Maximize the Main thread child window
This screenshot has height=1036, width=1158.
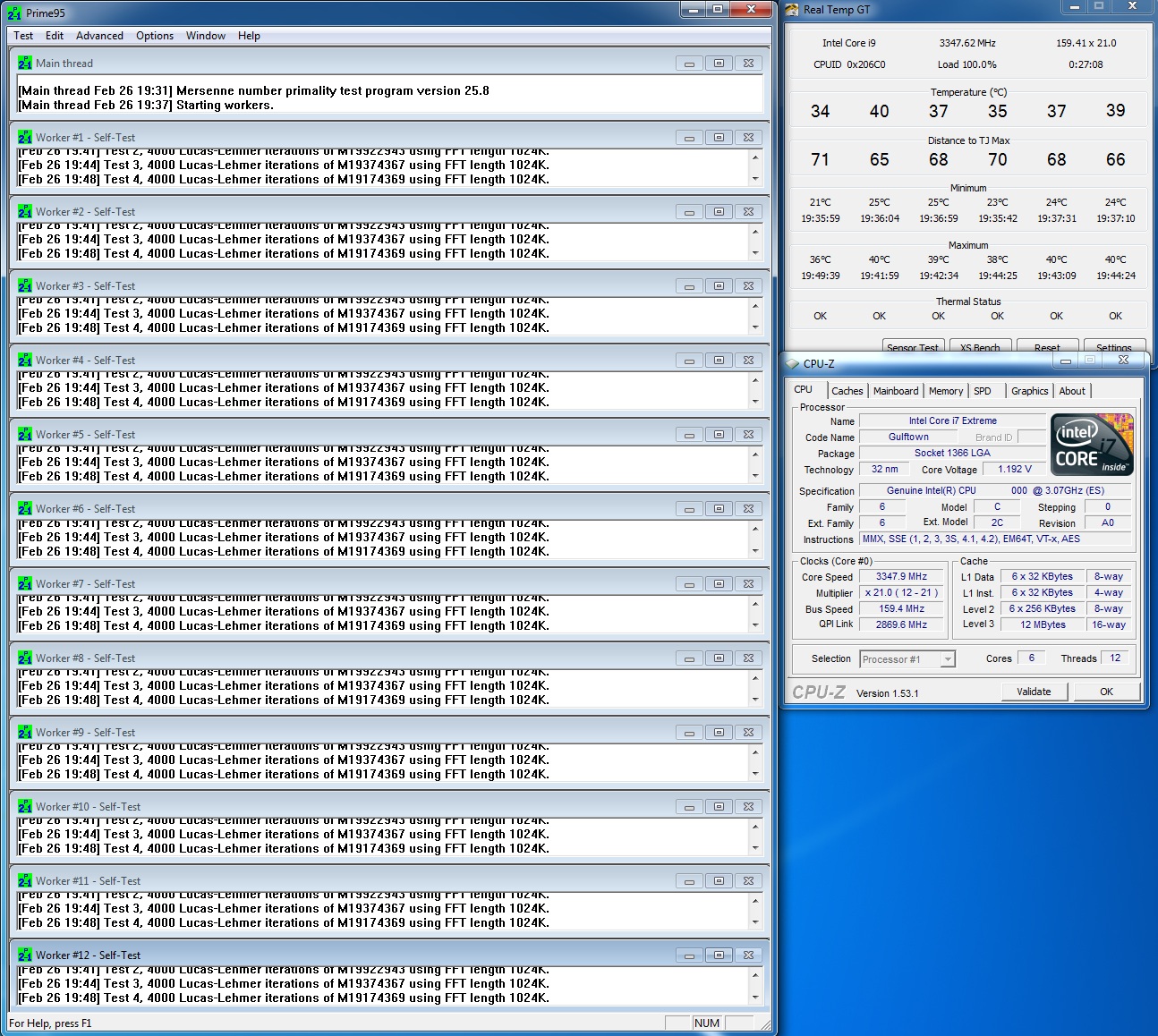click(x=719, y=64)
